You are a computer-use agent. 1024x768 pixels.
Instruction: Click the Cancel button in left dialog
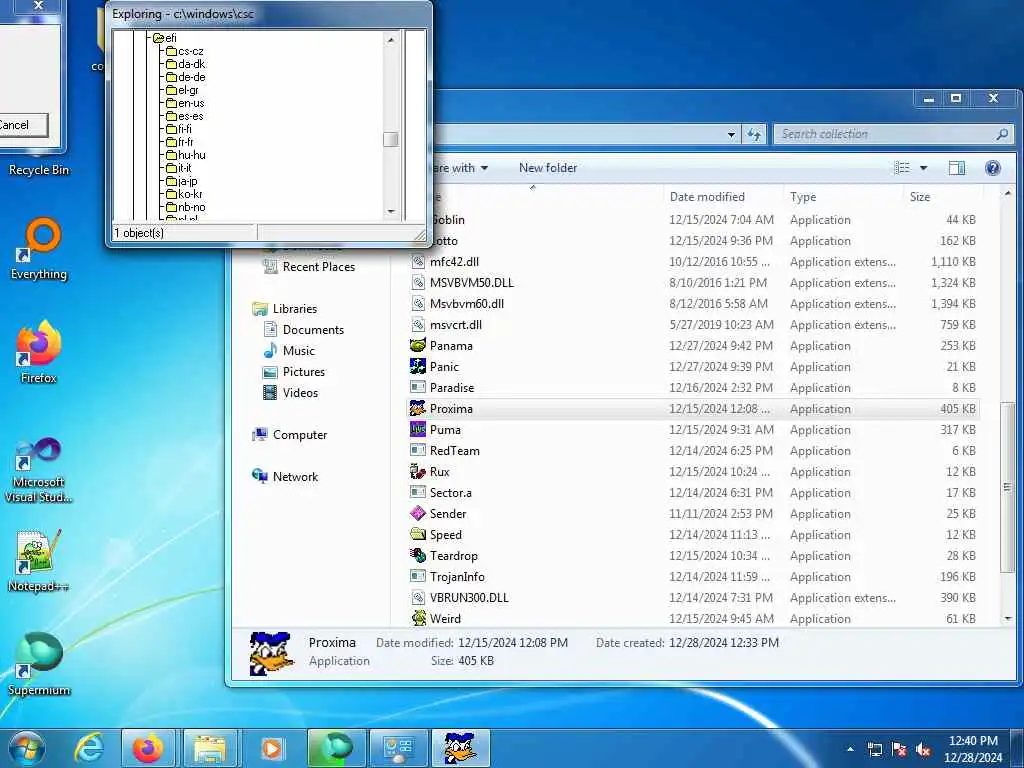[x=22, y=125]
